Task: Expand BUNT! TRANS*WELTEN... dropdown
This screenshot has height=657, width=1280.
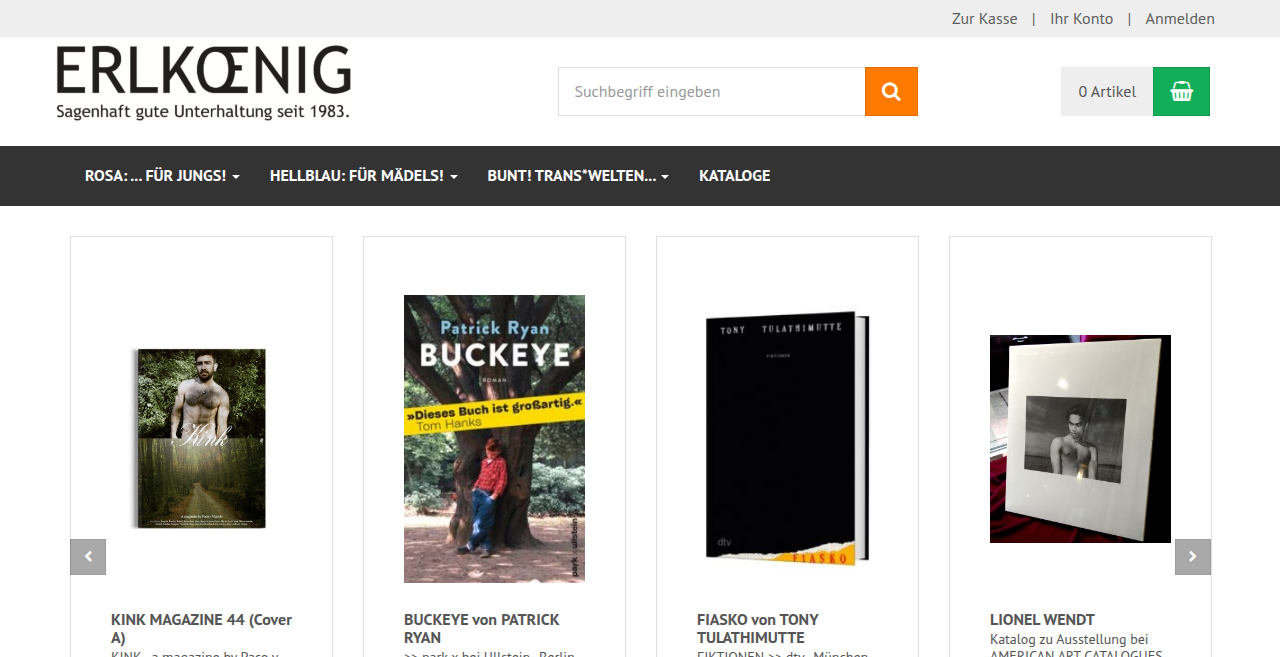Action: (x=578, y=176)
